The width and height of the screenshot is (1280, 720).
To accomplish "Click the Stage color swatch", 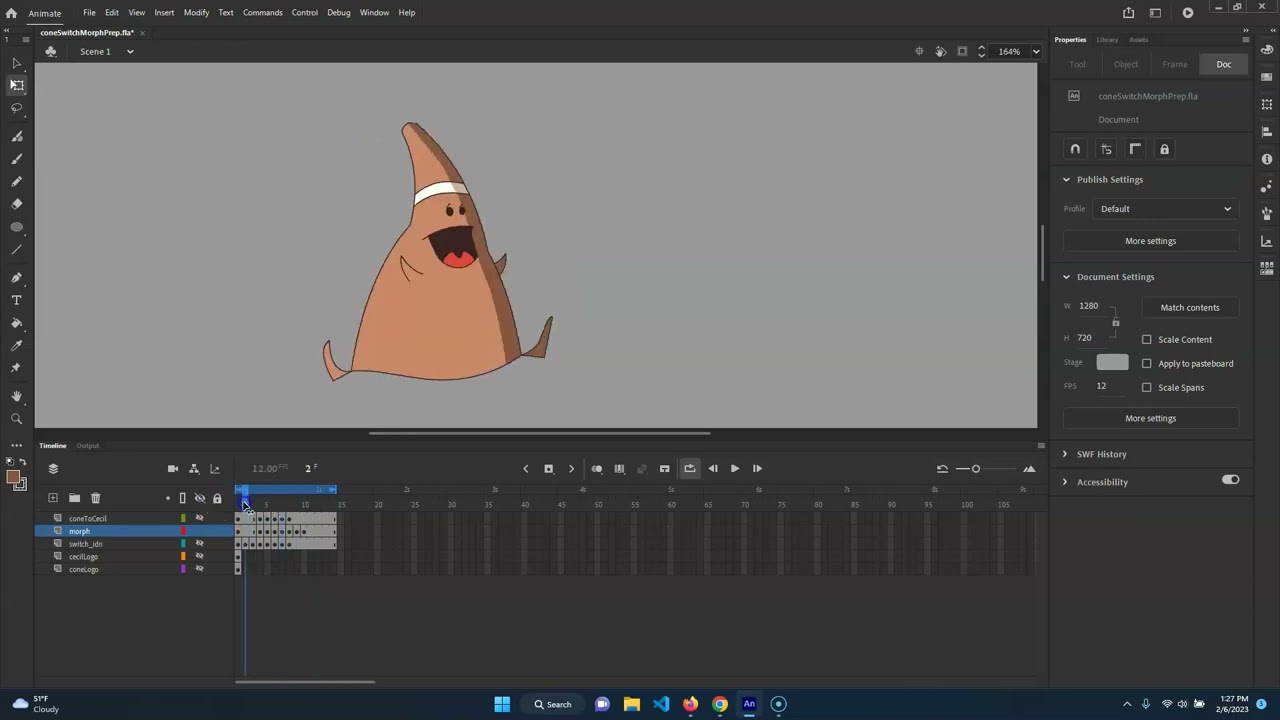I will pyautogui.click(x=1112, y=363).
